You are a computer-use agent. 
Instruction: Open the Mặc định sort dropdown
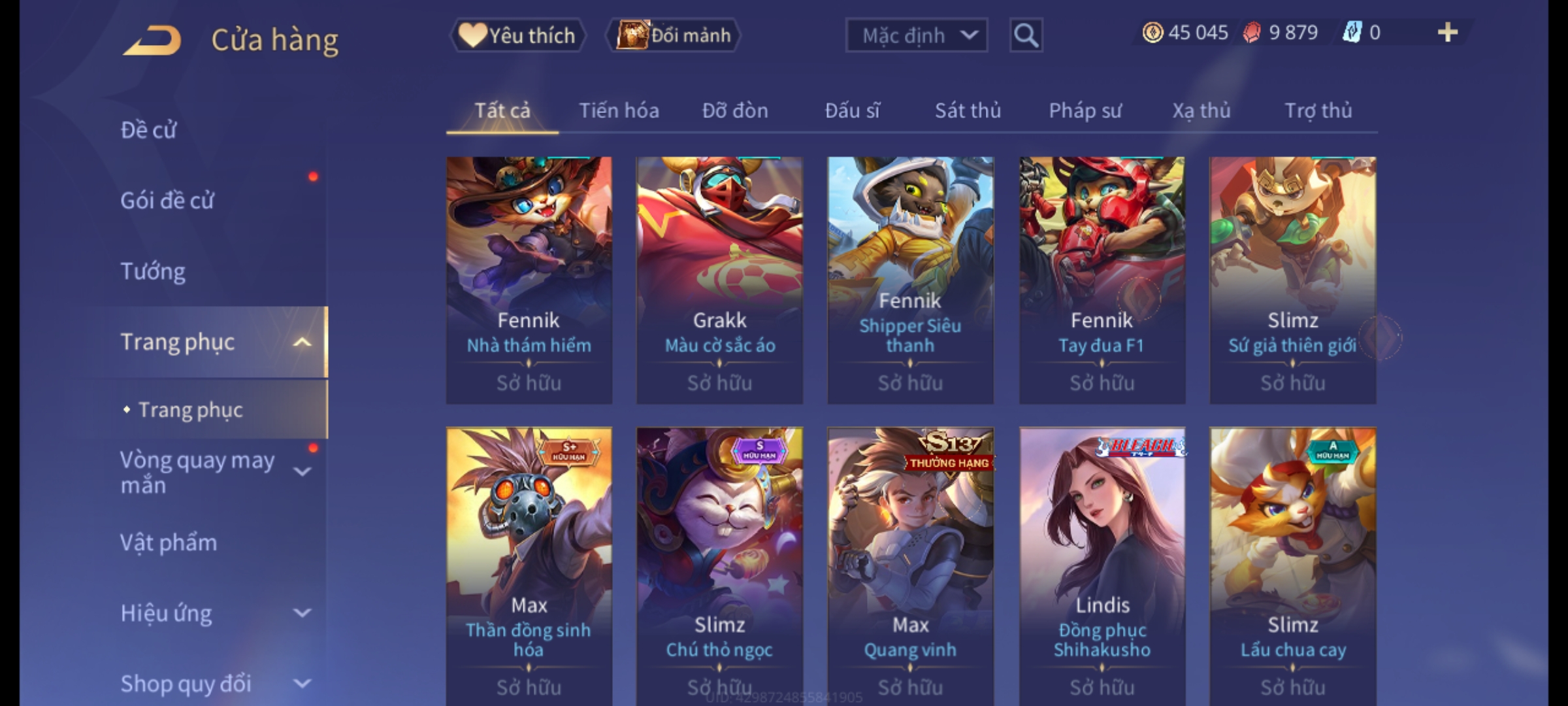point(916,35)
